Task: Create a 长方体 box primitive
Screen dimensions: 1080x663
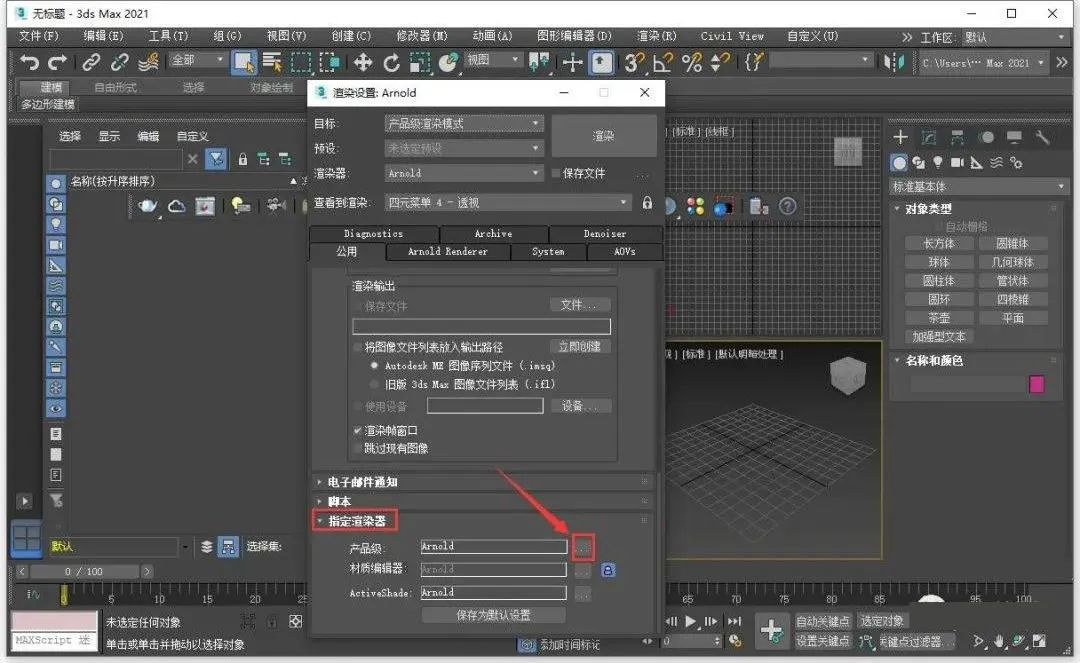Action: 938,244
